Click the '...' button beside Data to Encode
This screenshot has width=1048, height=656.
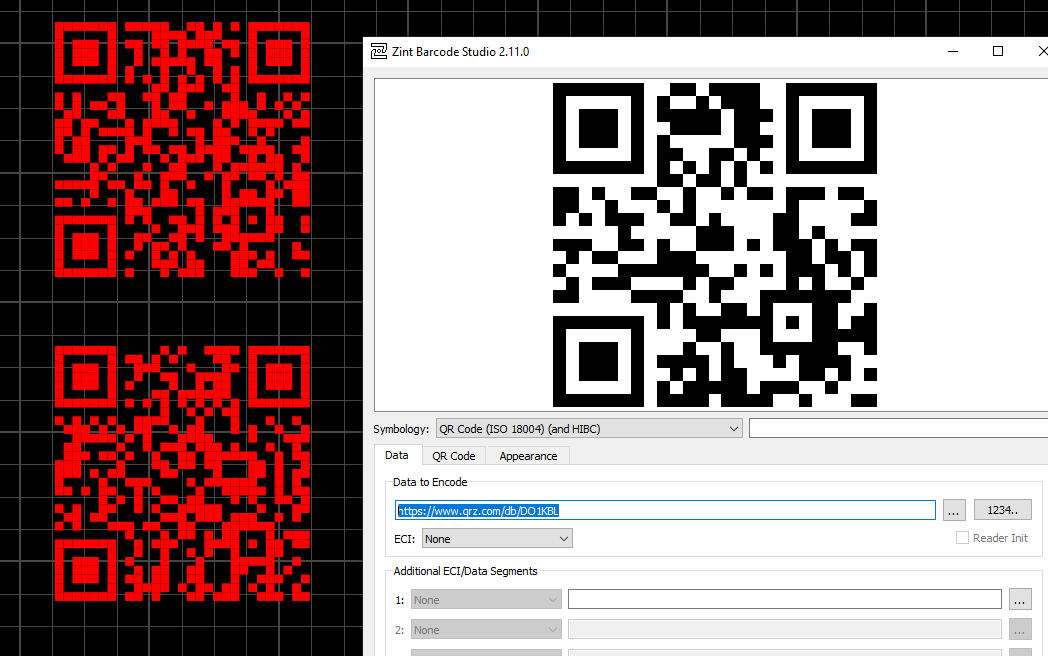[x=954, y=510]
